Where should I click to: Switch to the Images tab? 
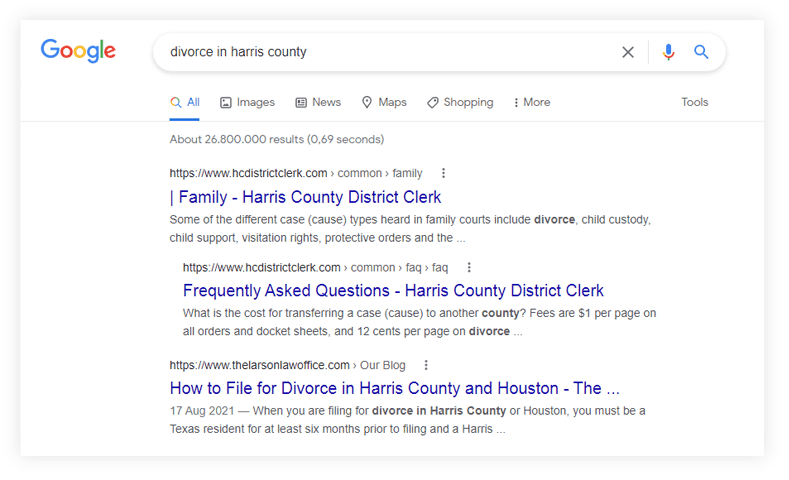point(247,102)
